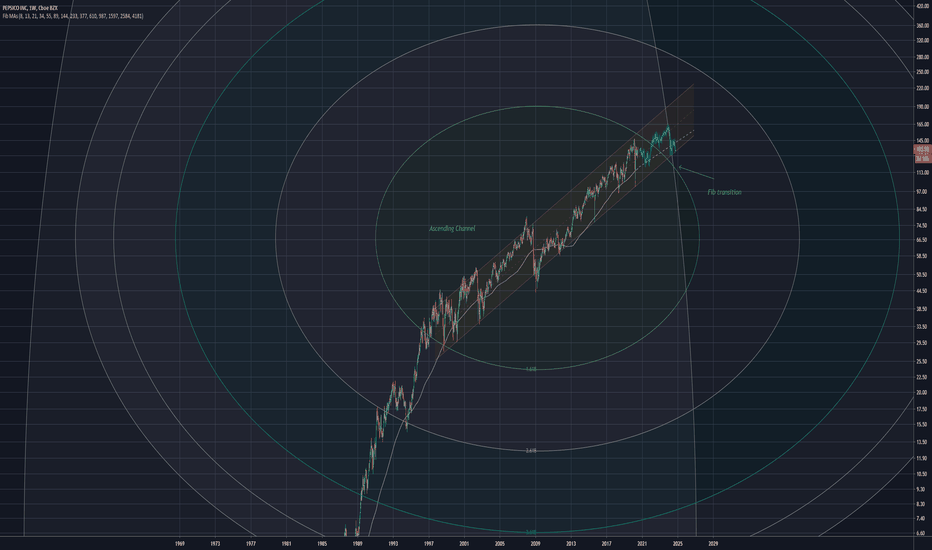Click the 1973 time axis label
The width and height of the screenshot is (932, 550).
pyautogui.click(x=215, y=543)
